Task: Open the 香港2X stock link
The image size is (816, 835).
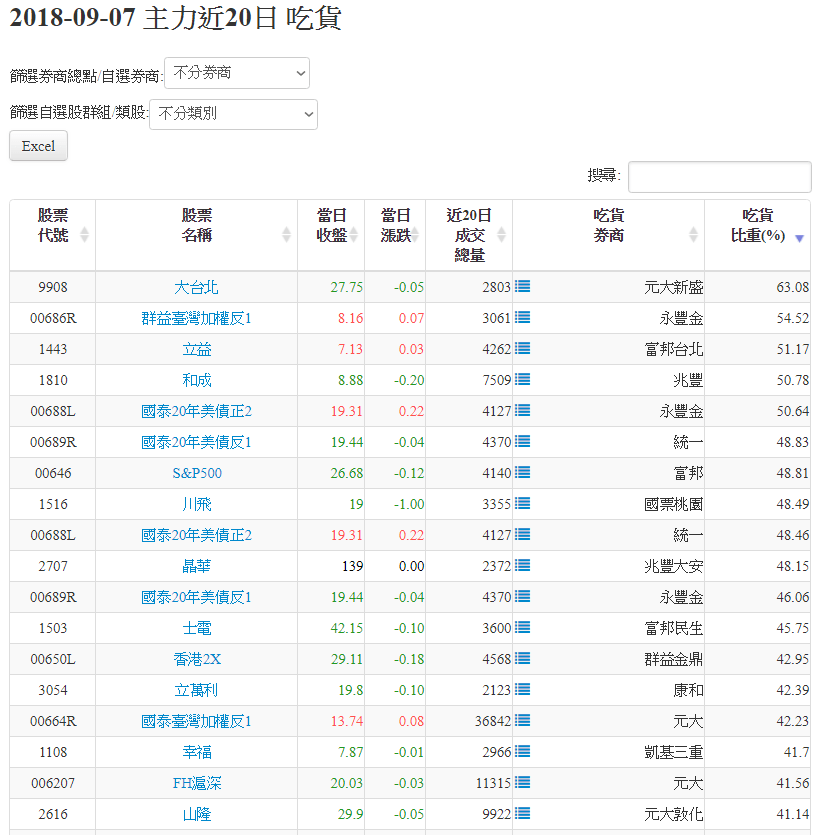Action: click(x=196, y=659)
